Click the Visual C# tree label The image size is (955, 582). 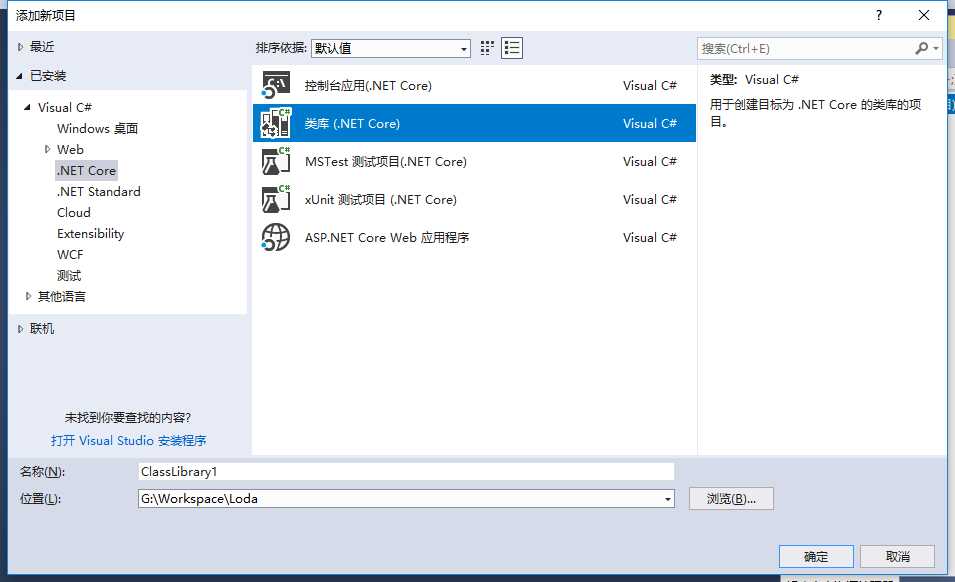click(65, 108)
